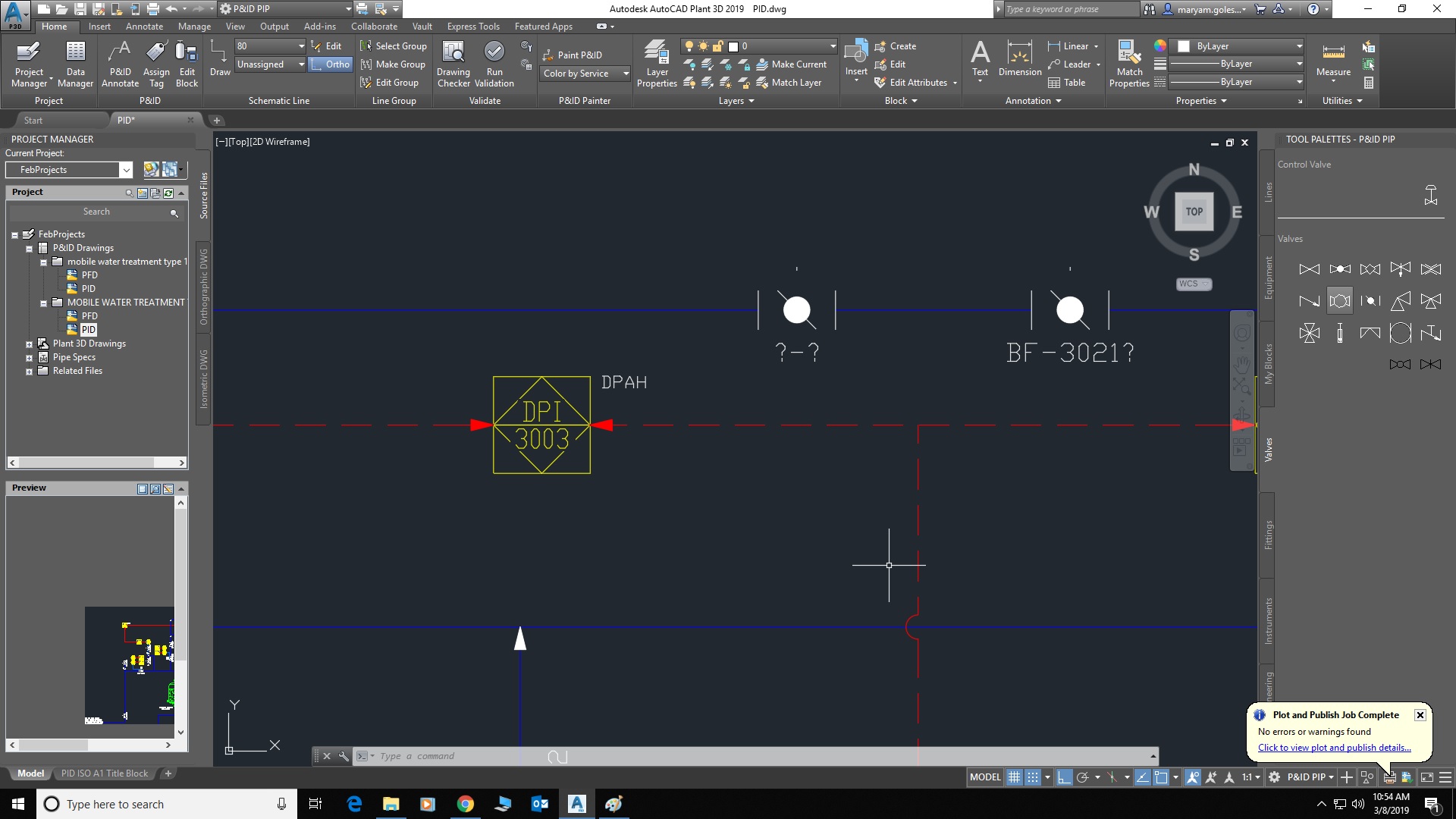Open the Unassigned line tag dropdown
This screenshot has width=1456, height=819.
pos(270,64)
